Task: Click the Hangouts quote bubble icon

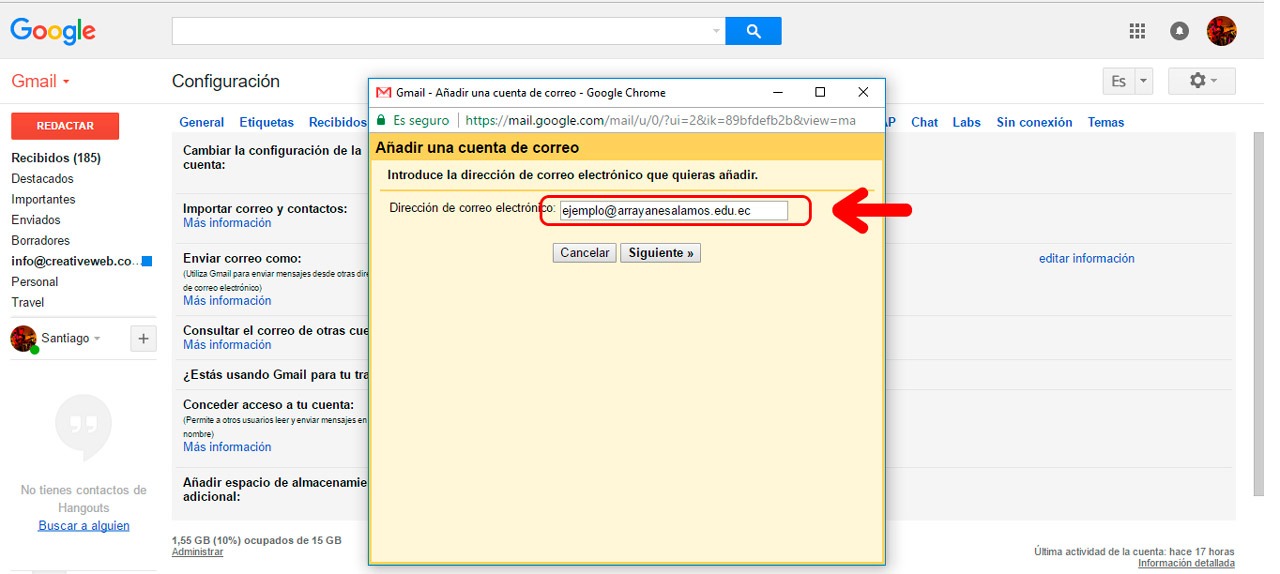Action: tap(84, 428)
